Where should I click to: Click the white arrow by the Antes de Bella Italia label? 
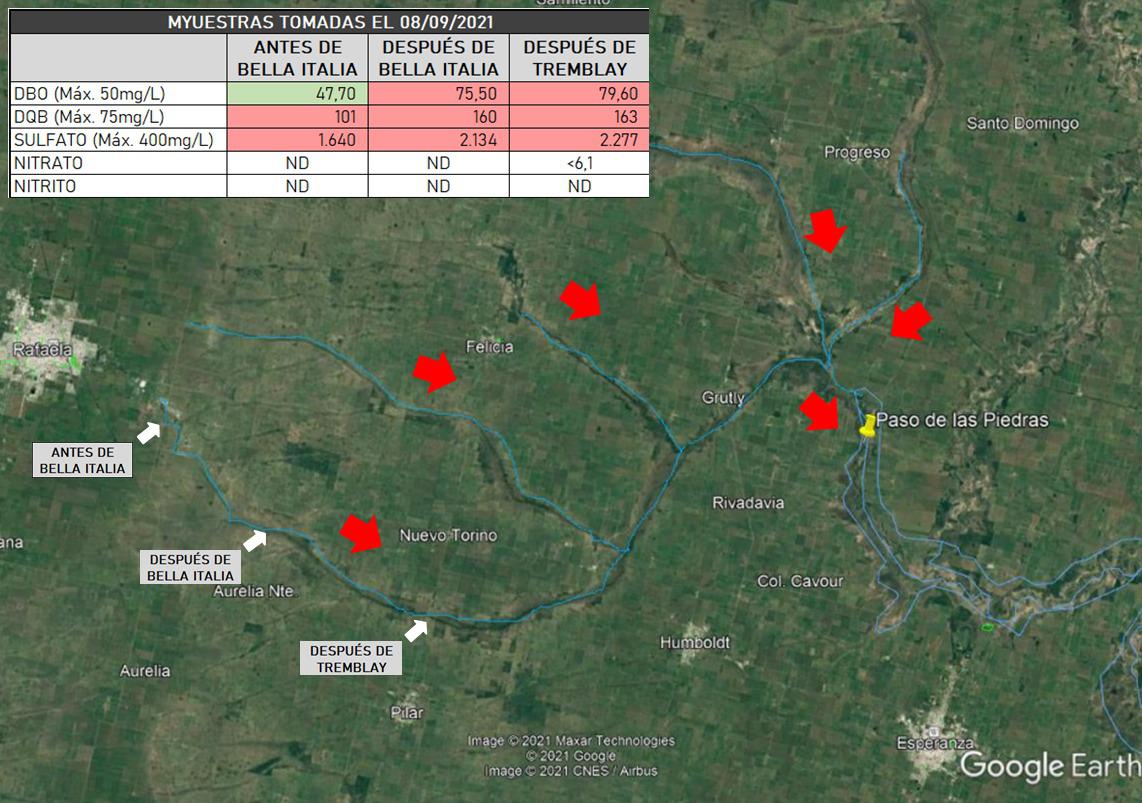[149, 432]
